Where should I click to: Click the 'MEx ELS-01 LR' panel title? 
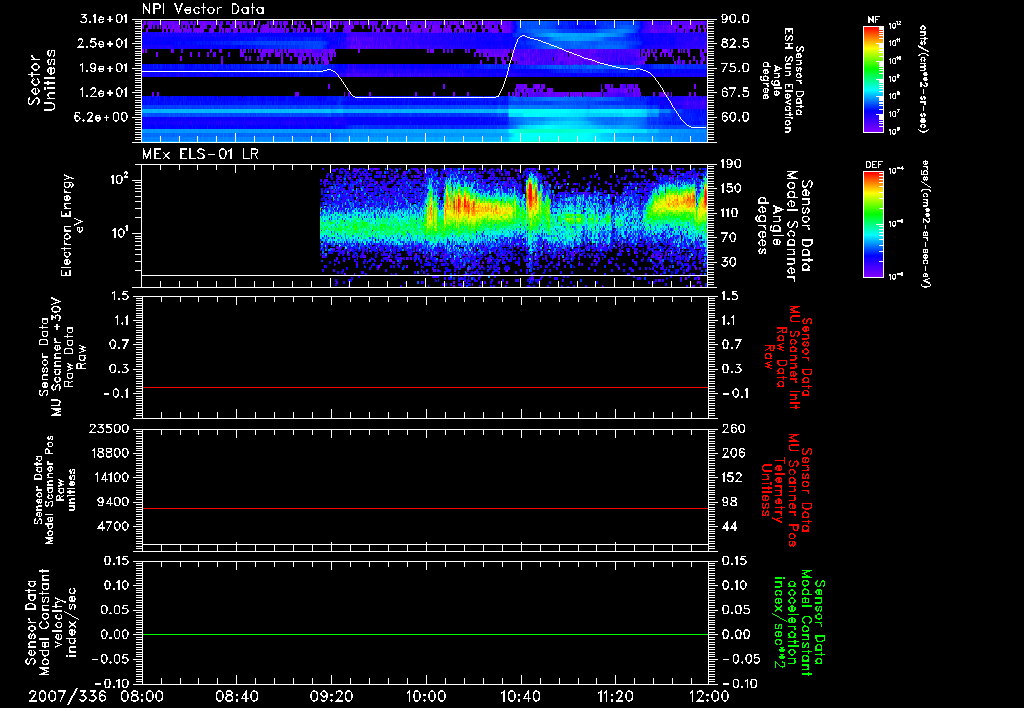click(x=202, y=154)
